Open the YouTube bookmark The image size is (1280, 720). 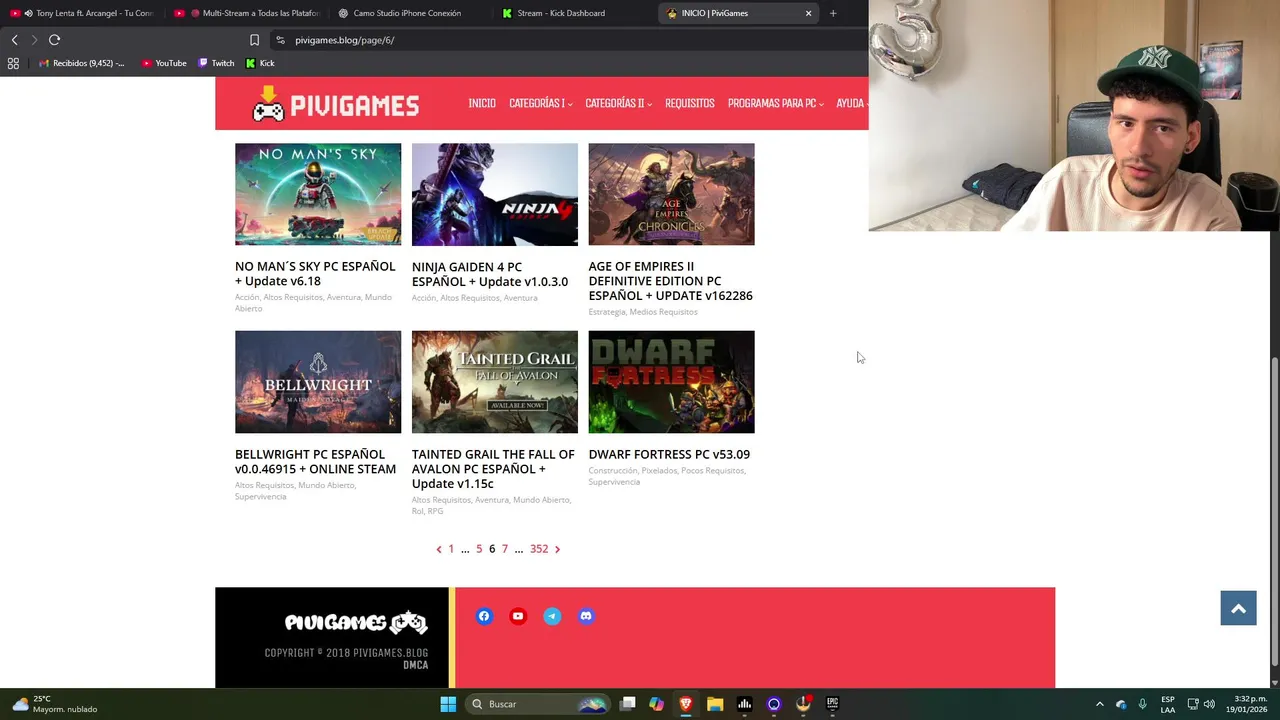(164, 63)
